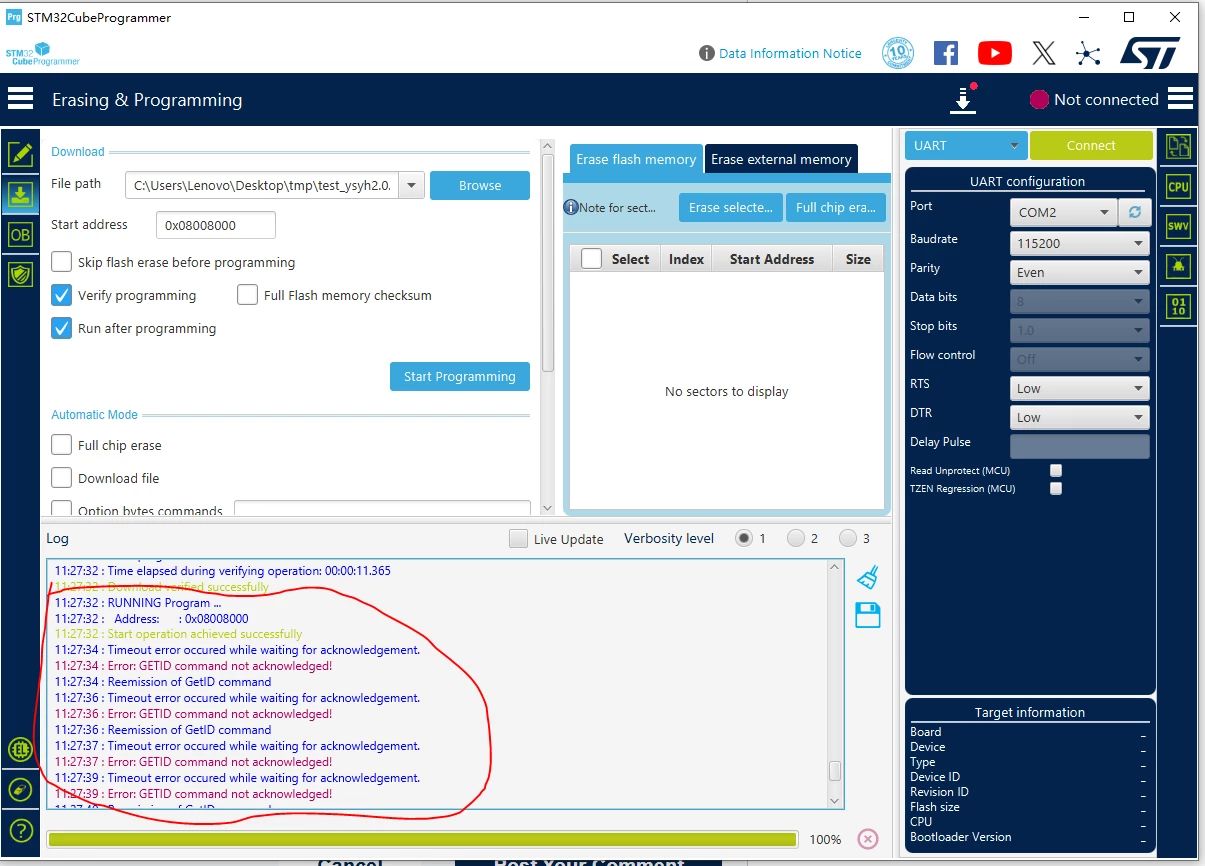
Task: Click the CPU panel icon
Action: tap(1179, 186)
